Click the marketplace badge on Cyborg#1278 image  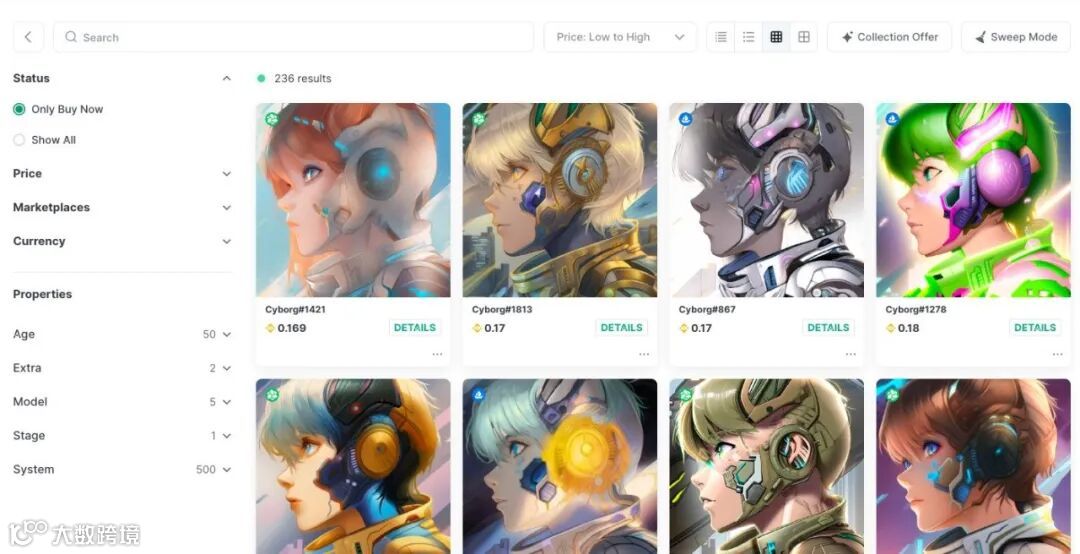892,119
